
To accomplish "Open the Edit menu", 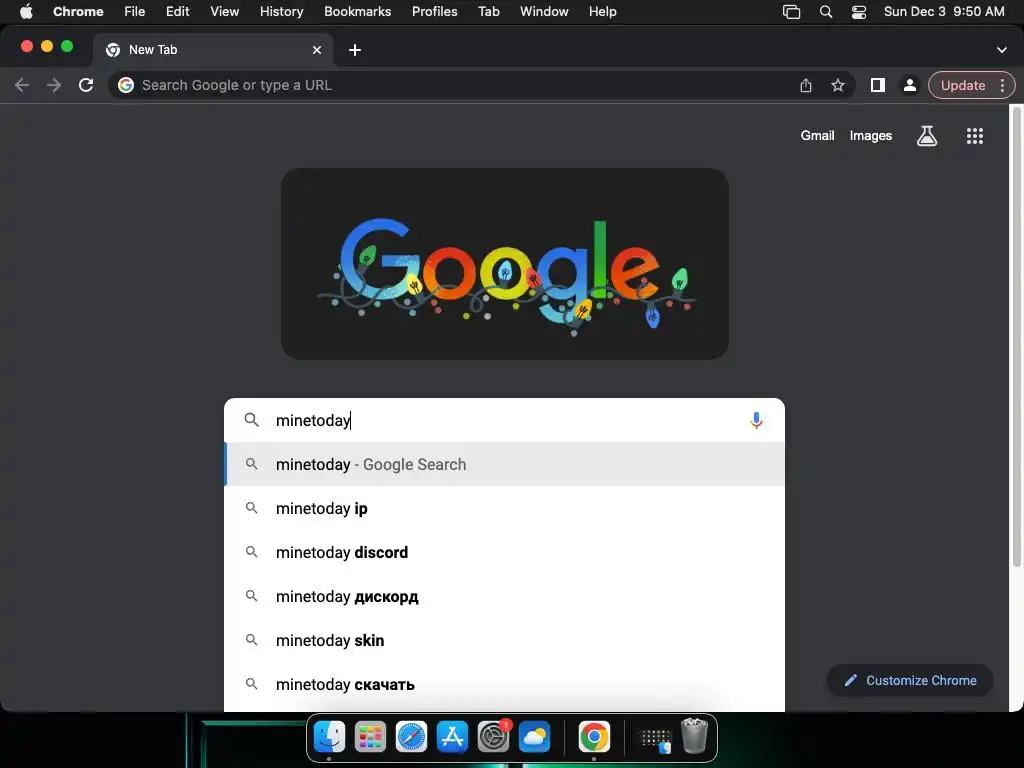I will click(x=177, y=12).
